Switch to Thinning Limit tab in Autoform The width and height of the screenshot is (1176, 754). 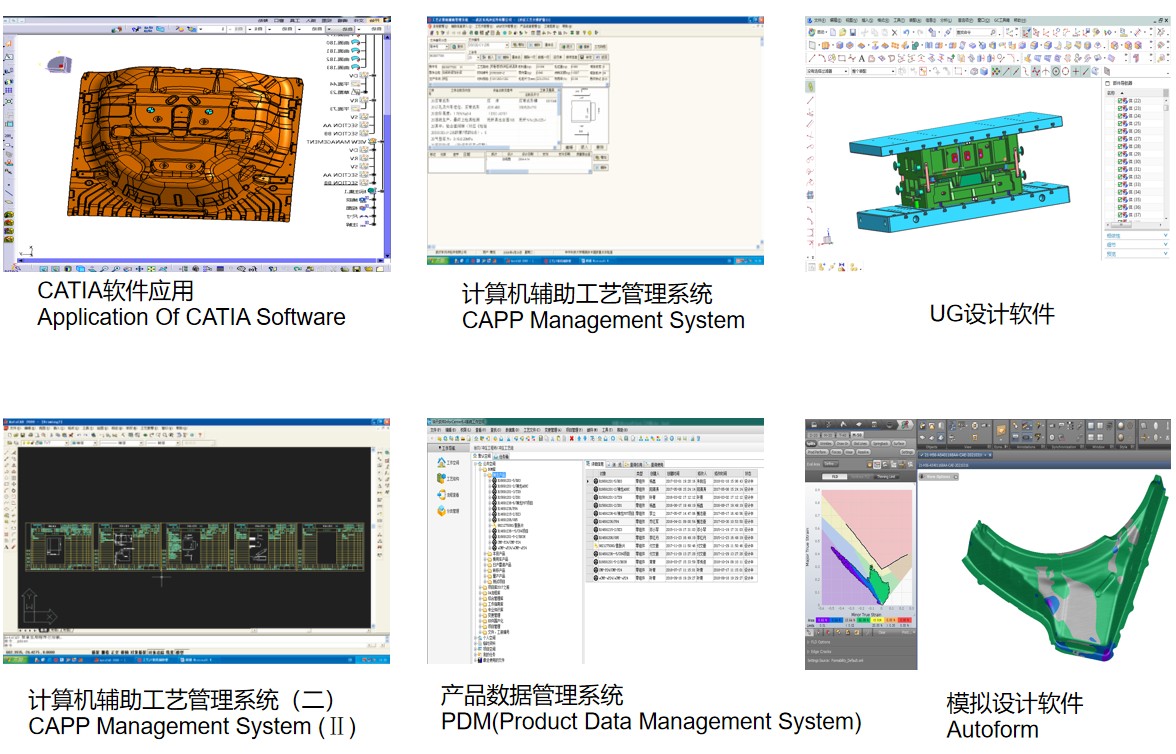886,478
